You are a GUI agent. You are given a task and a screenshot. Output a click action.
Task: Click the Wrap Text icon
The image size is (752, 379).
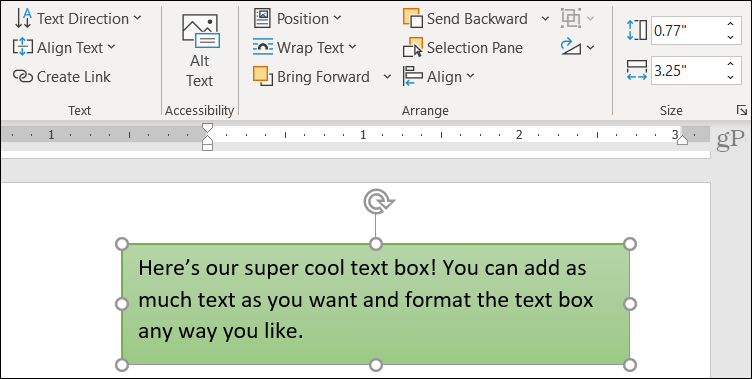[x=262, y=47]
